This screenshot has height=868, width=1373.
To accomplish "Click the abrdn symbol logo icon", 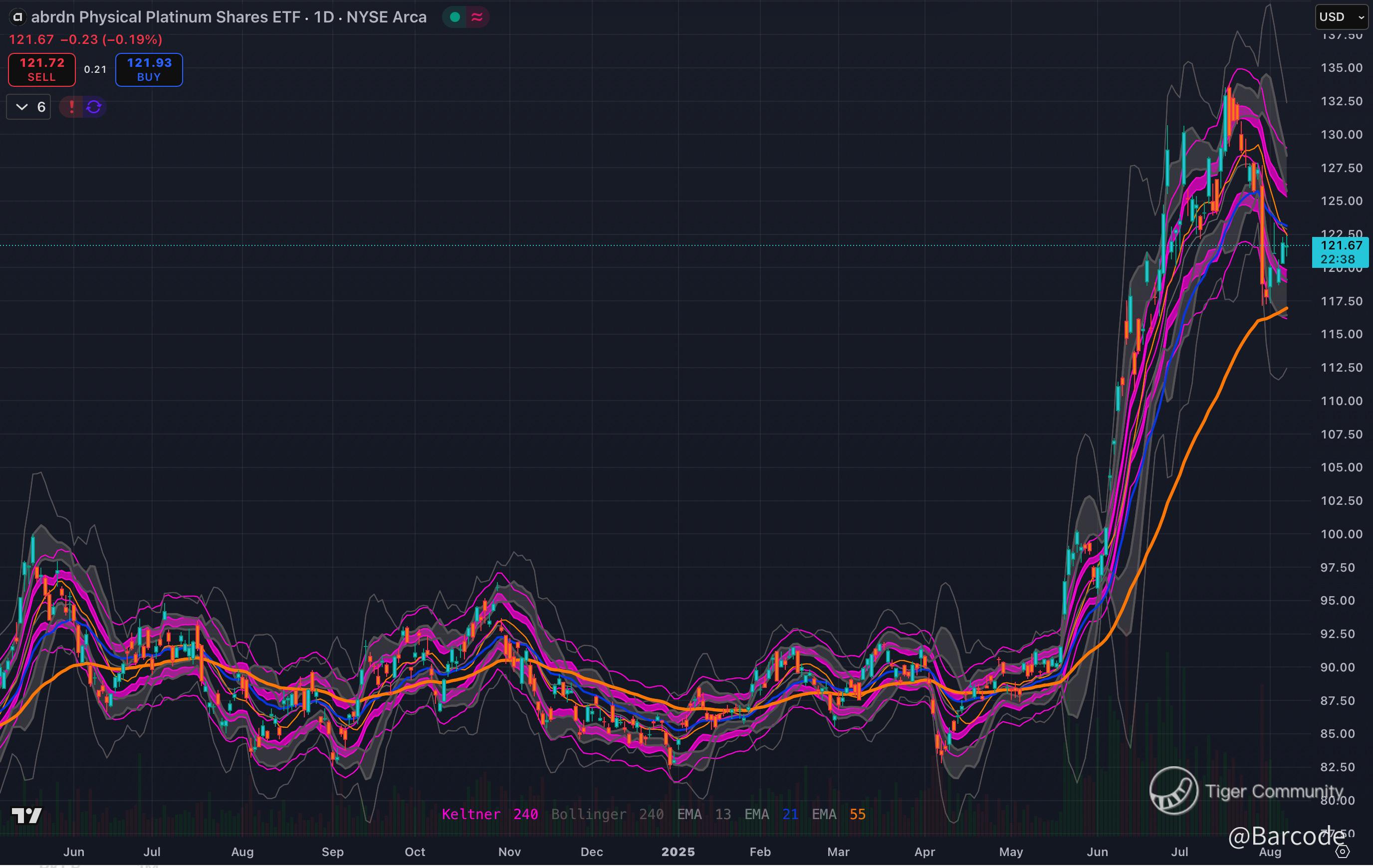I will [x=17, y=17].
